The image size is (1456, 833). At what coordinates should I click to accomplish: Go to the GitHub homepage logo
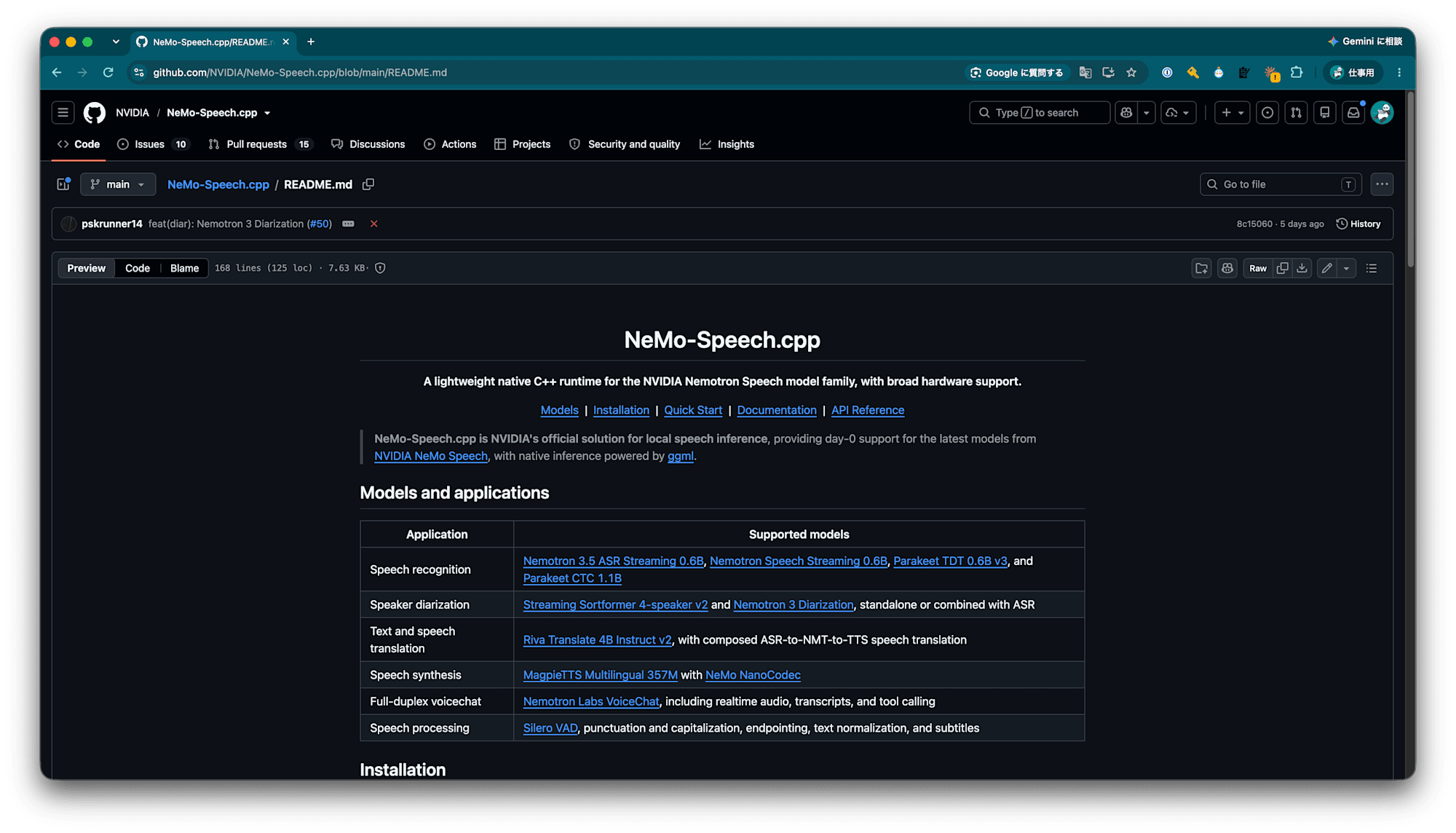(x=95, y=113)
